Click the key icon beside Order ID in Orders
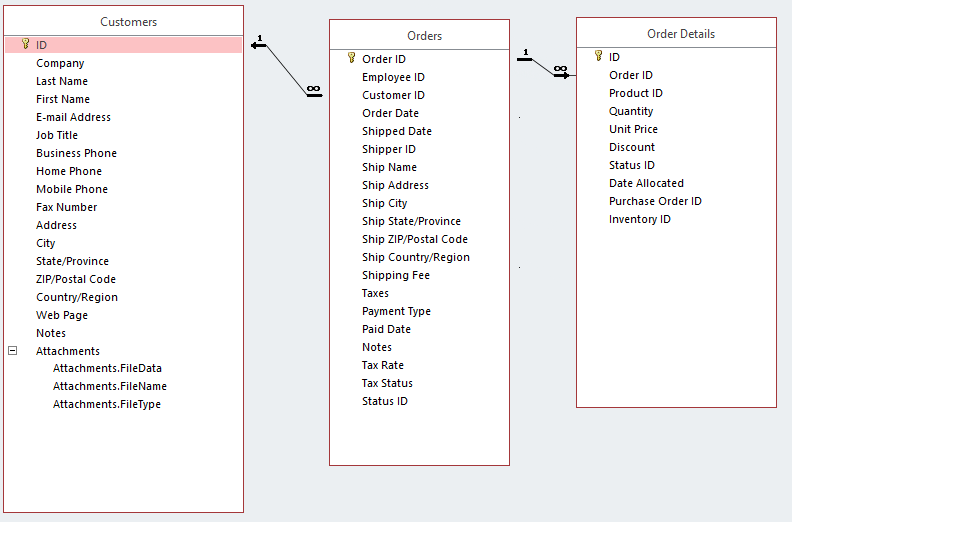The height and width of the screenshot is (540, 960). [352, 58]
